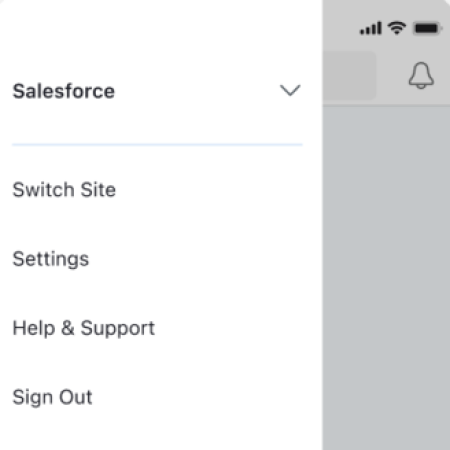Click empty menu space below Sign Out

pos(160,432)
